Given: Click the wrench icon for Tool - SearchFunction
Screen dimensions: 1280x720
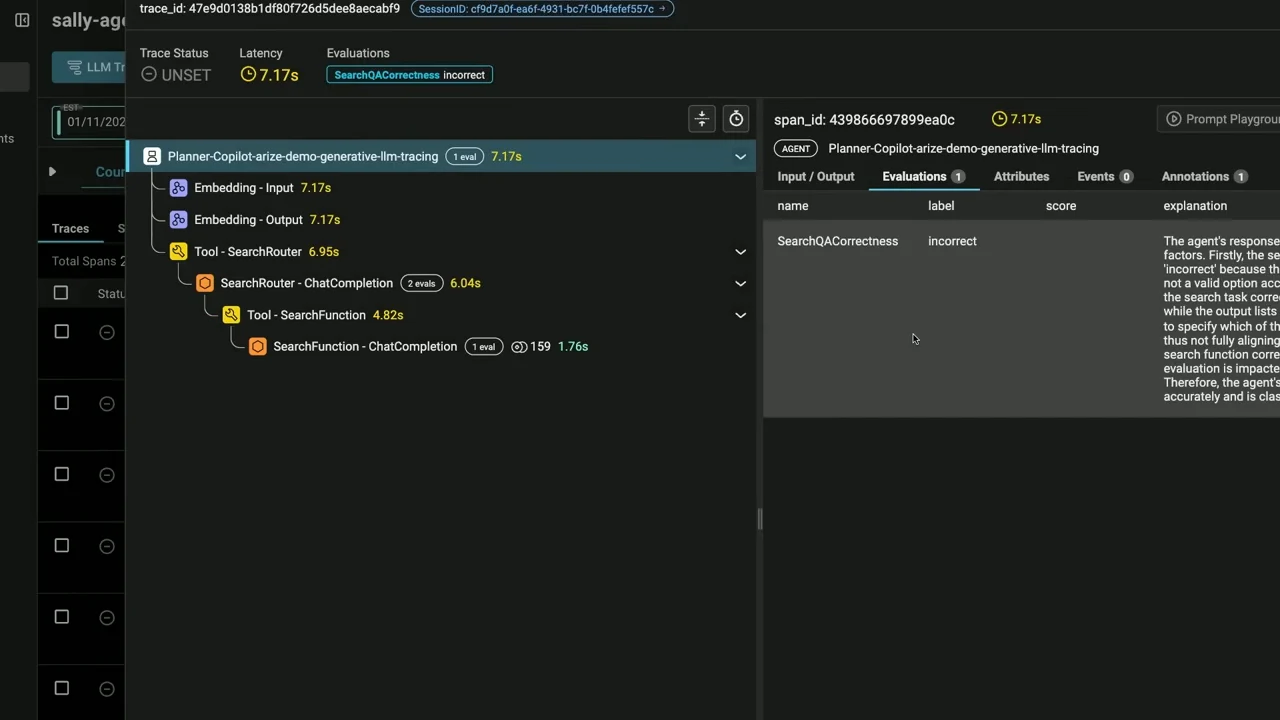Looking at the screenshot, I should [x=231, y=315].
